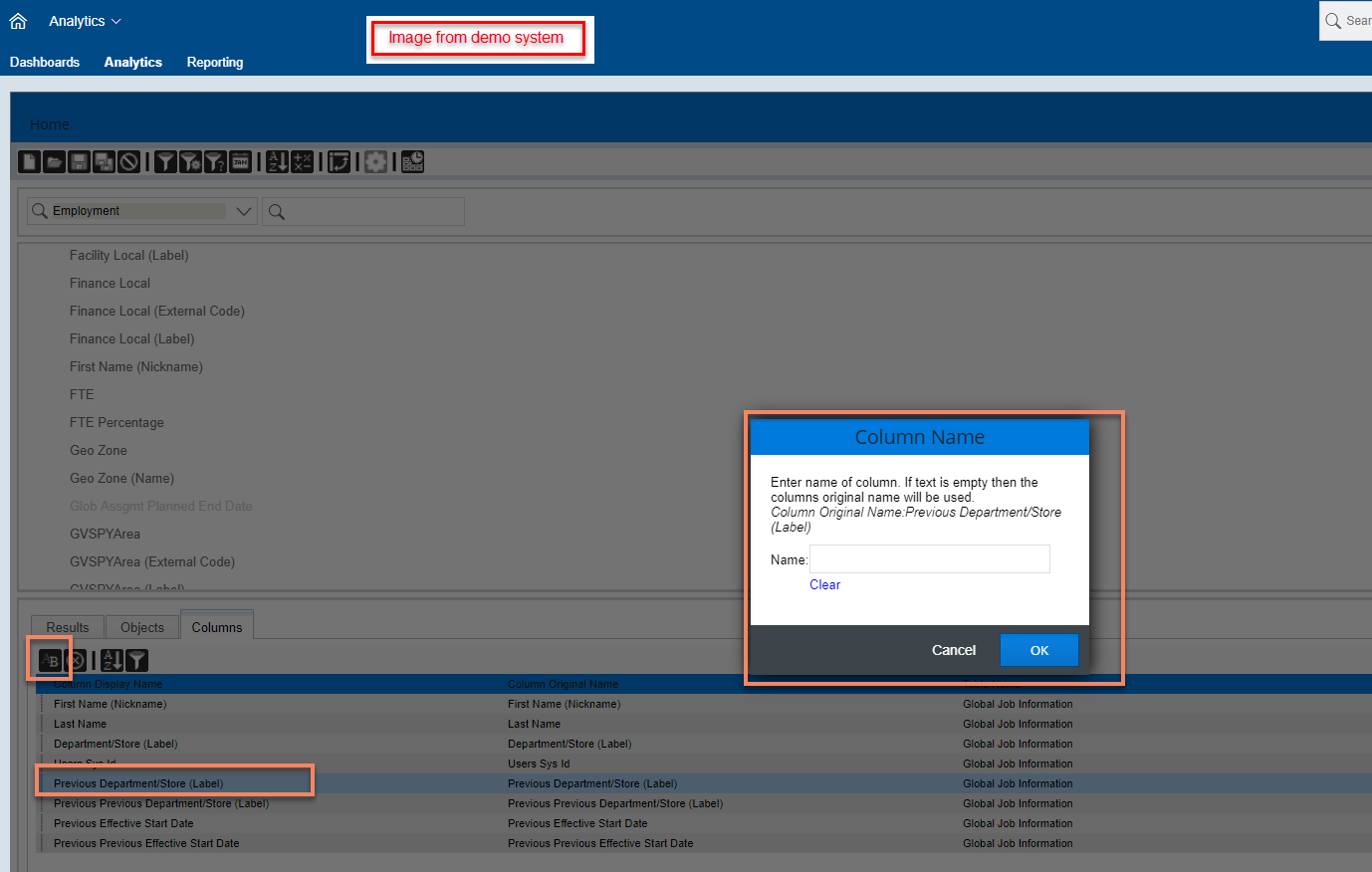This screenshot has width=1372, height=872.
Task: Click the magnifier icon in field search box
Action: (x=277, y=211)
